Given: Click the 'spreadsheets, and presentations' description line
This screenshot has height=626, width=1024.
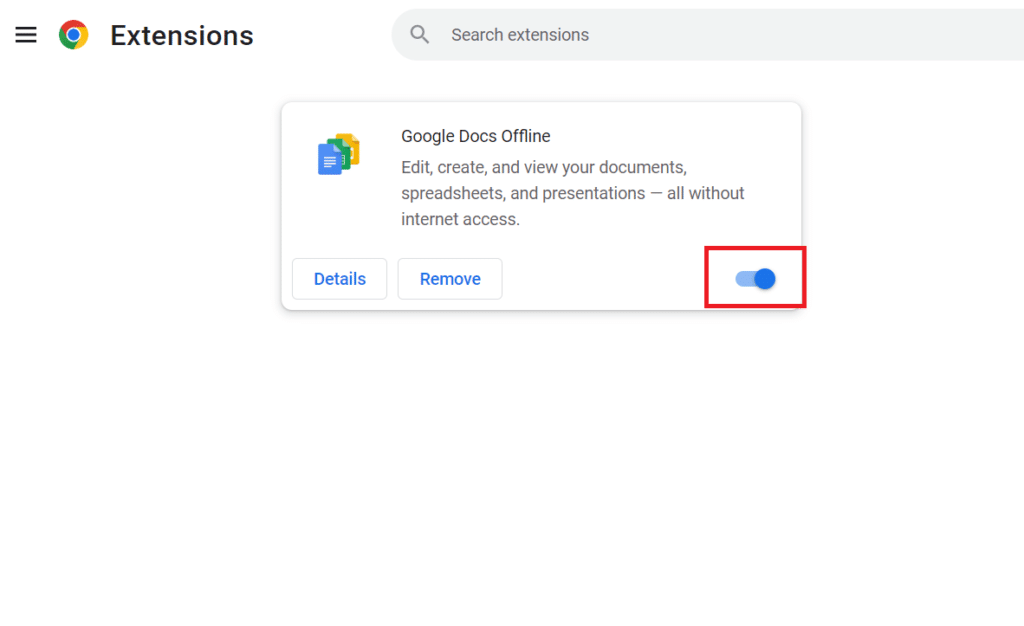Looking at the screenshot, I should tap(572, 193).
